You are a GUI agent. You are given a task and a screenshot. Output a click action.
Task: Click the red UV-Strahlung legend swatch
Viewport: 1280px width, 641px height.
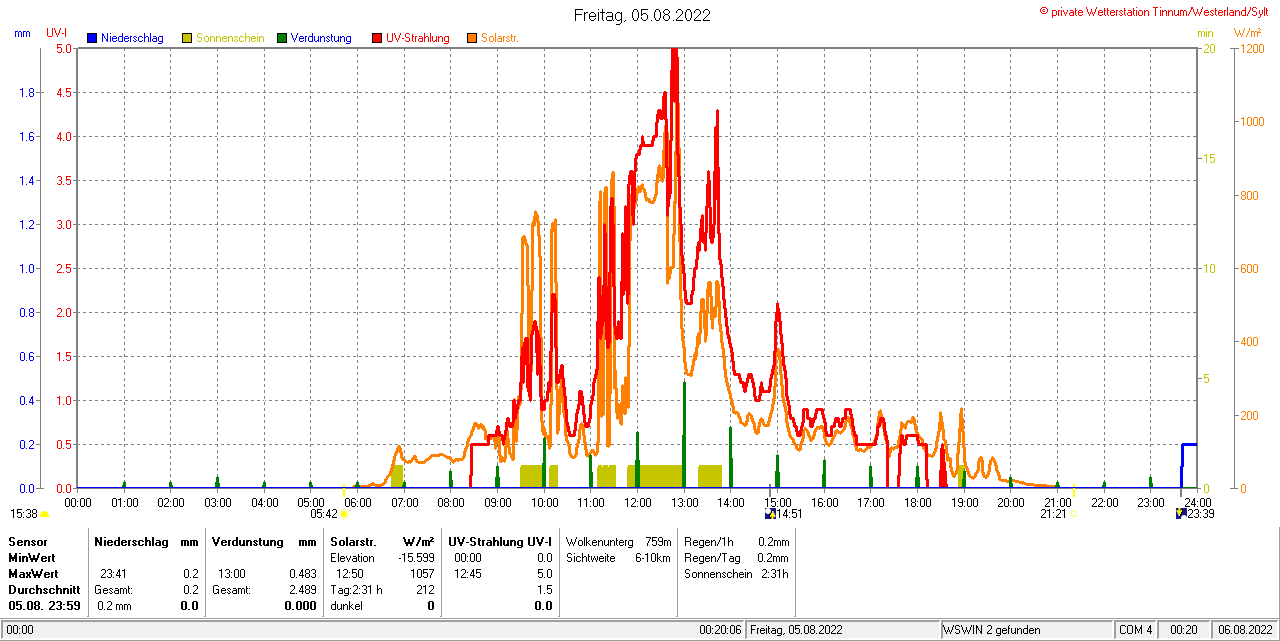377,38
